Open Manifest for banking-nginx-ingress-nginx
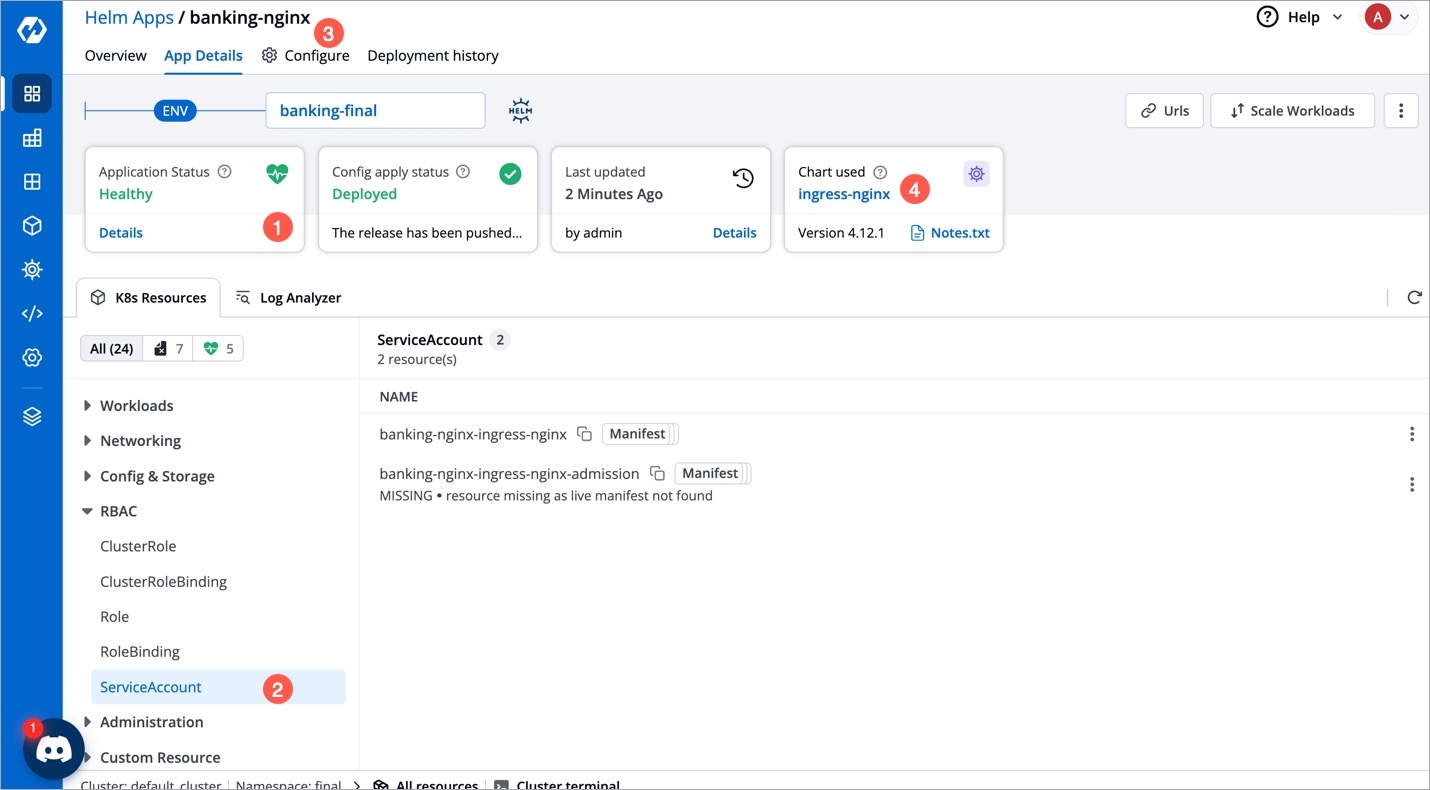The image size is (1430, 790). pyautogui.click(x=637, y=434)
